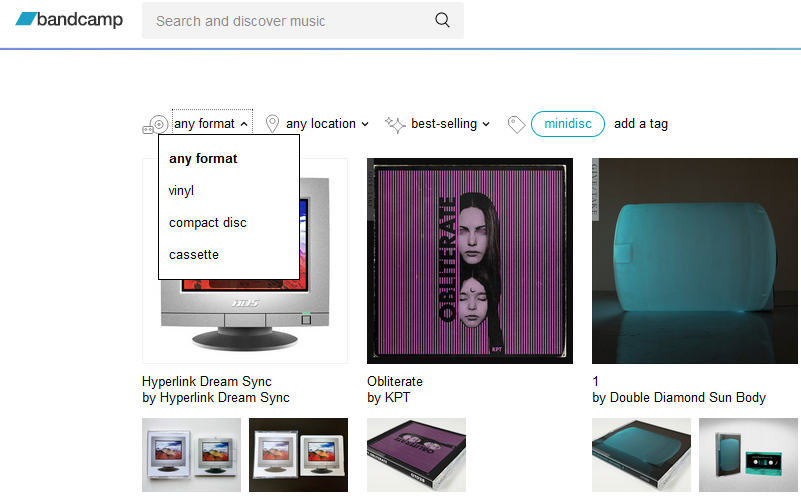Screen dimensions: 801x496
Task: Focus the search and discover music field
Action: pyautogui.click(x=302, y=20)
